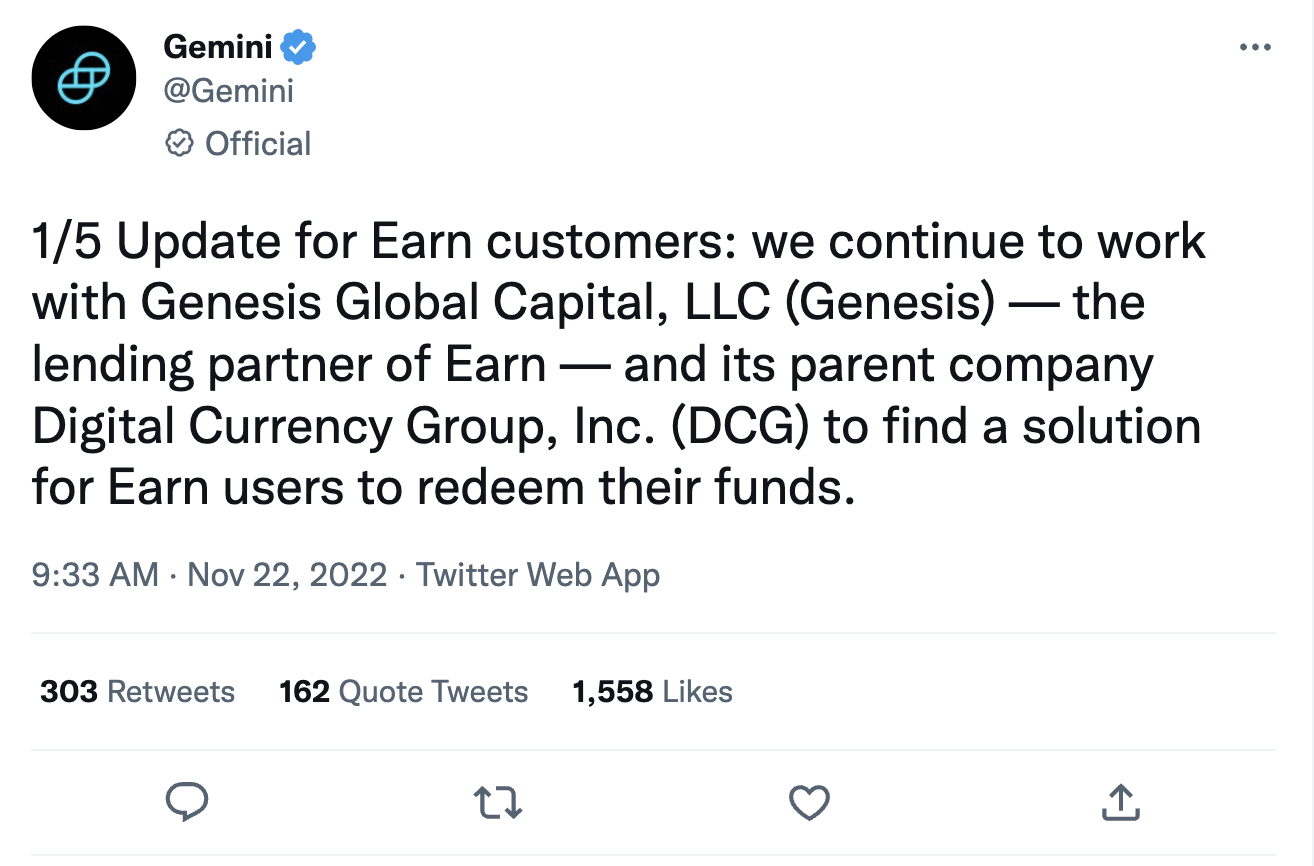Open the @Gemini handle link
The image size is (1314, 866).
(228, 91)
